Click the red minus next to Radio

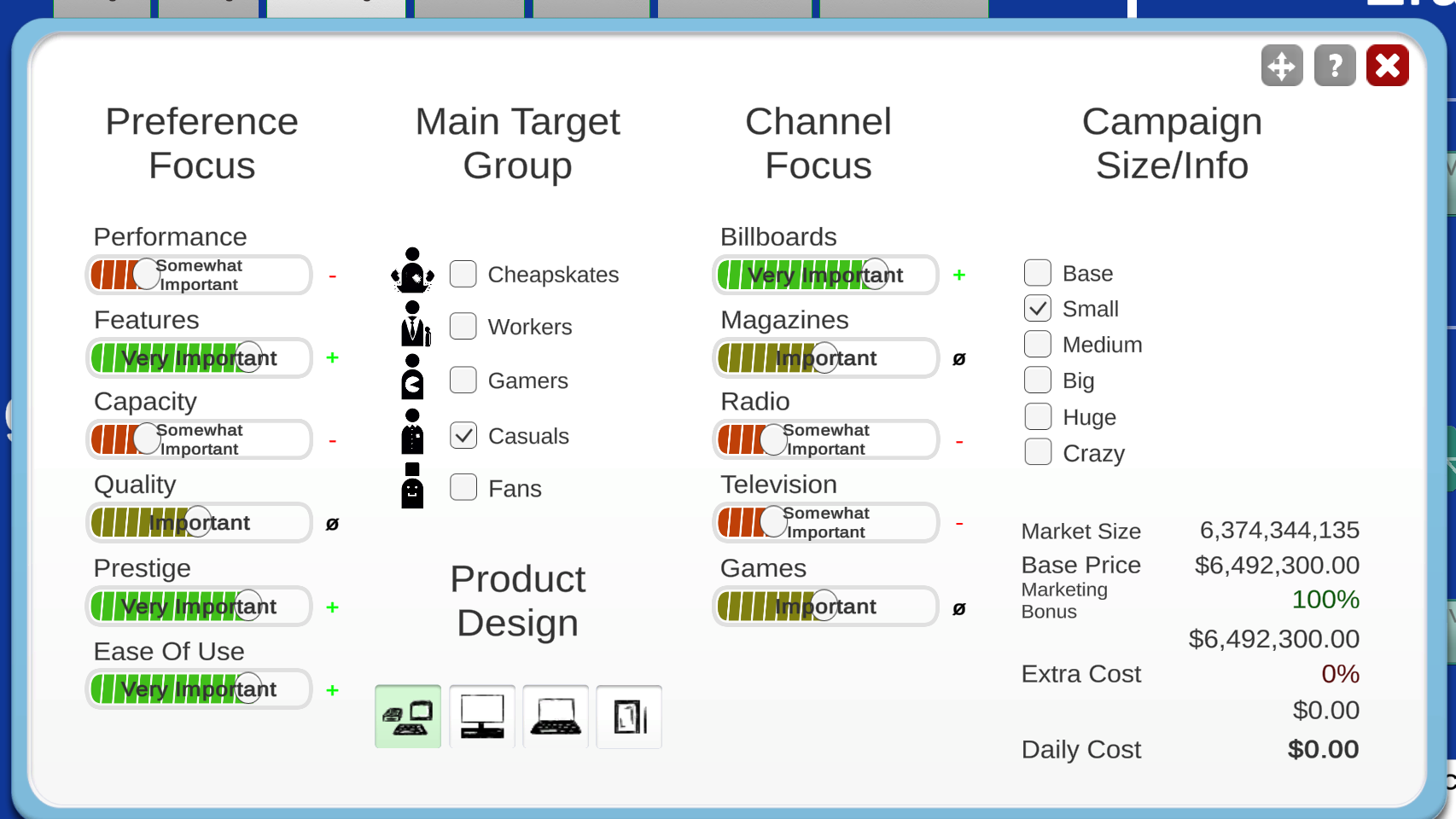[959, 441]
